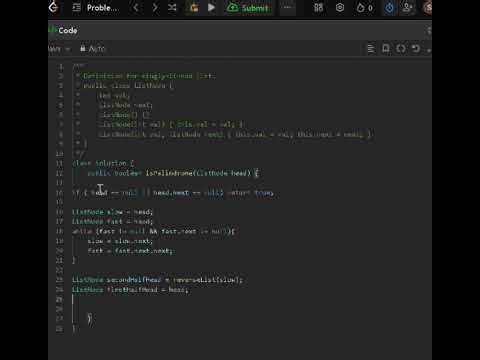The image size is (480, 360).
Task: Click the format code lines icon
Action: coord(371,49)
